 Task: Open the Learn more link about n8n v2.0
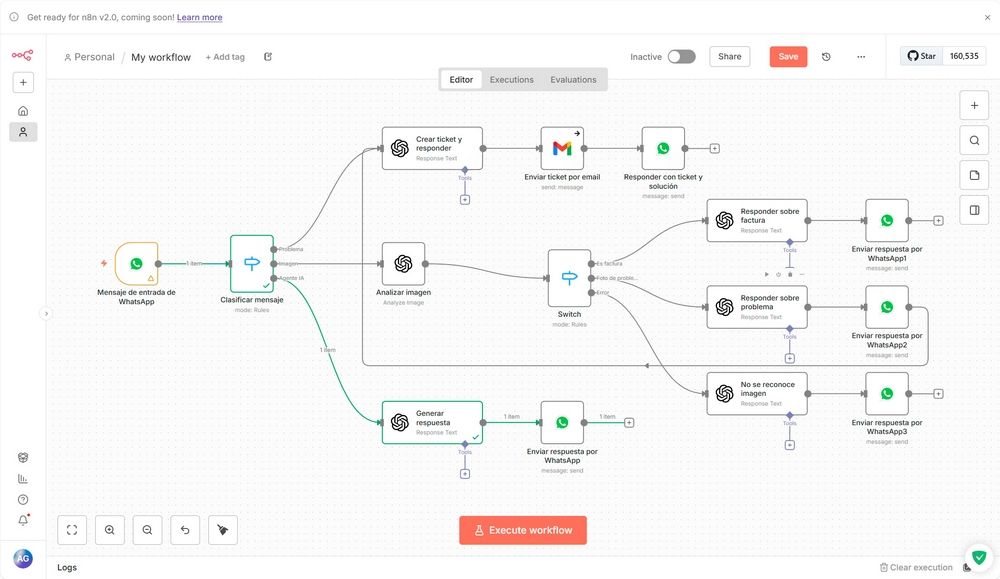(x=199, y=16)
